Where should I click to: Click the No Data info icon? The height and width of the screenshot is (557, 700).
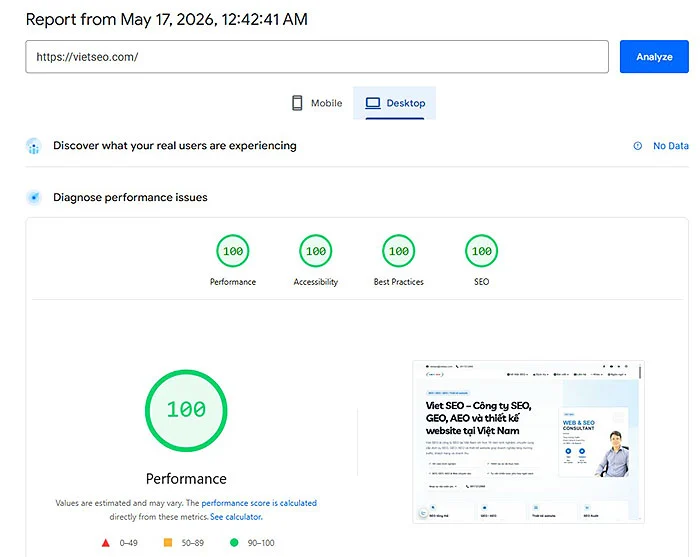point(638,146)
